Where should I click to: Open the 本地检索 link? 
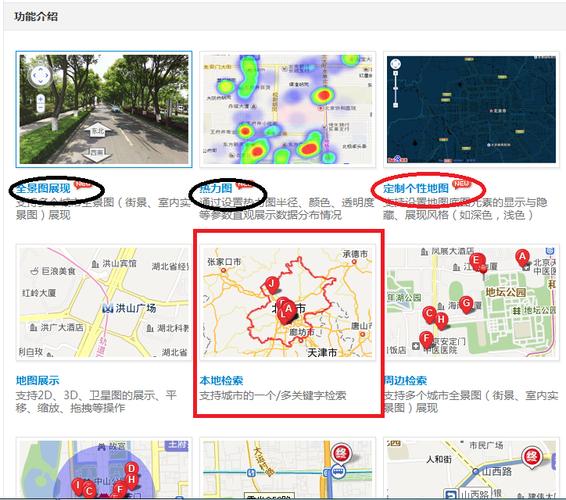221,380
